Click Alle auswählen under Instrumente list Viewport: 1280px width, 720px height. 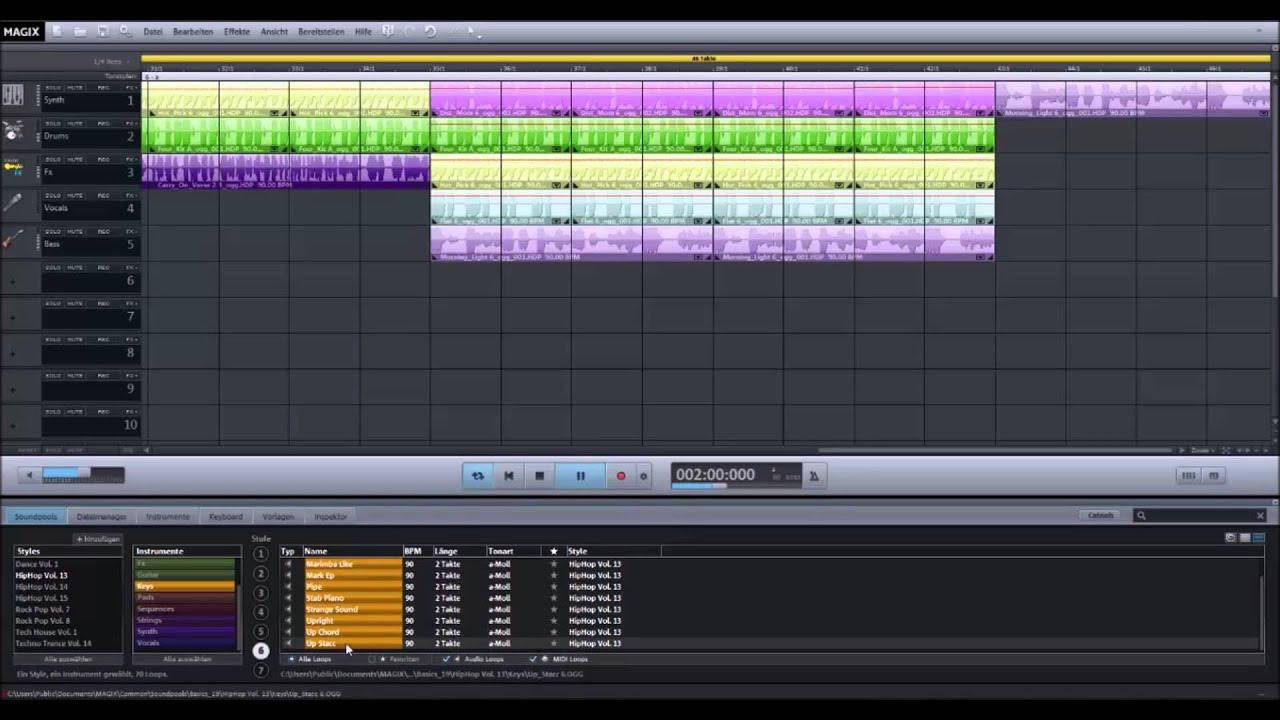tap(187, 659)
